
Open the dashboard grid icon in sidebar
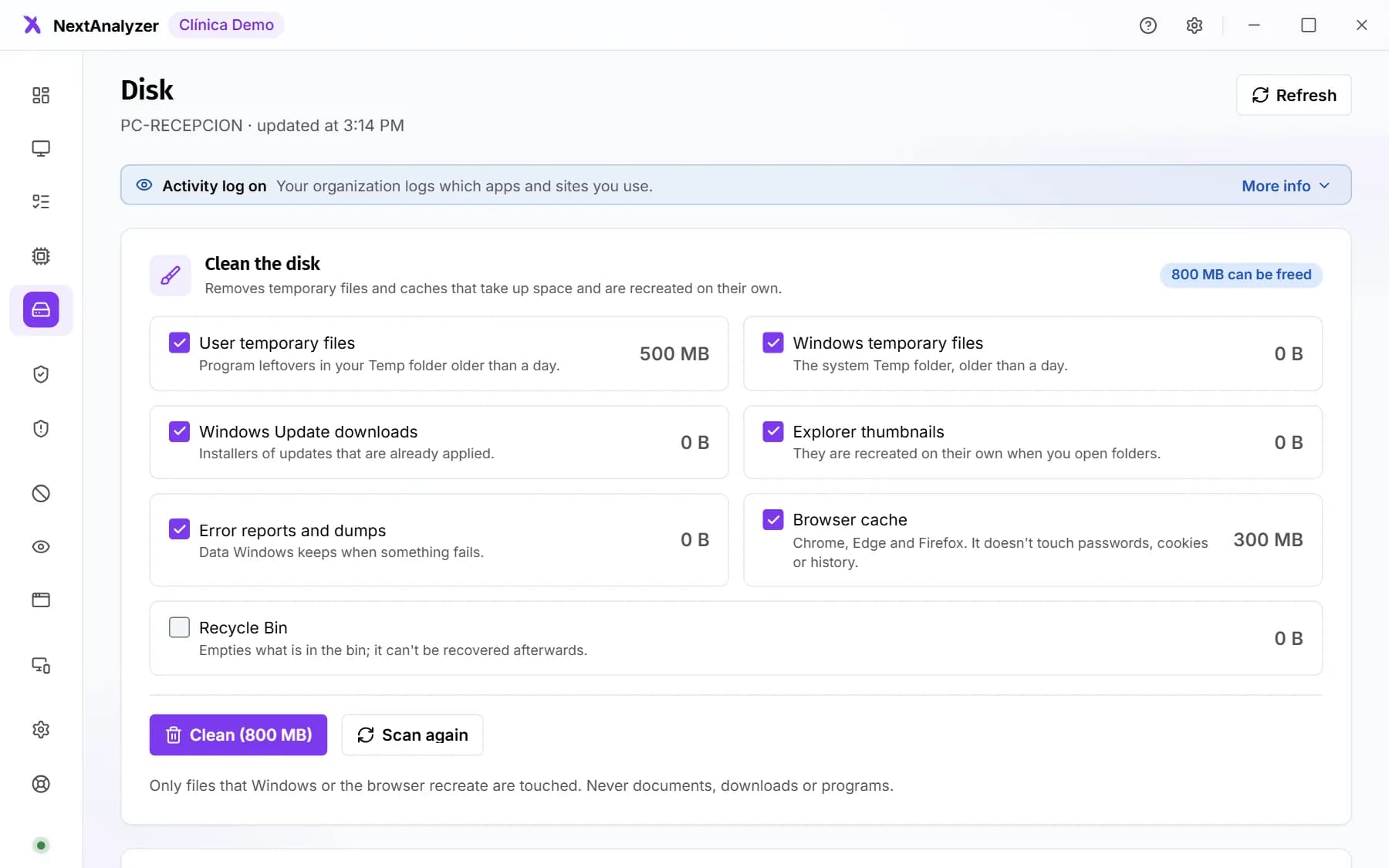(41, 95)
